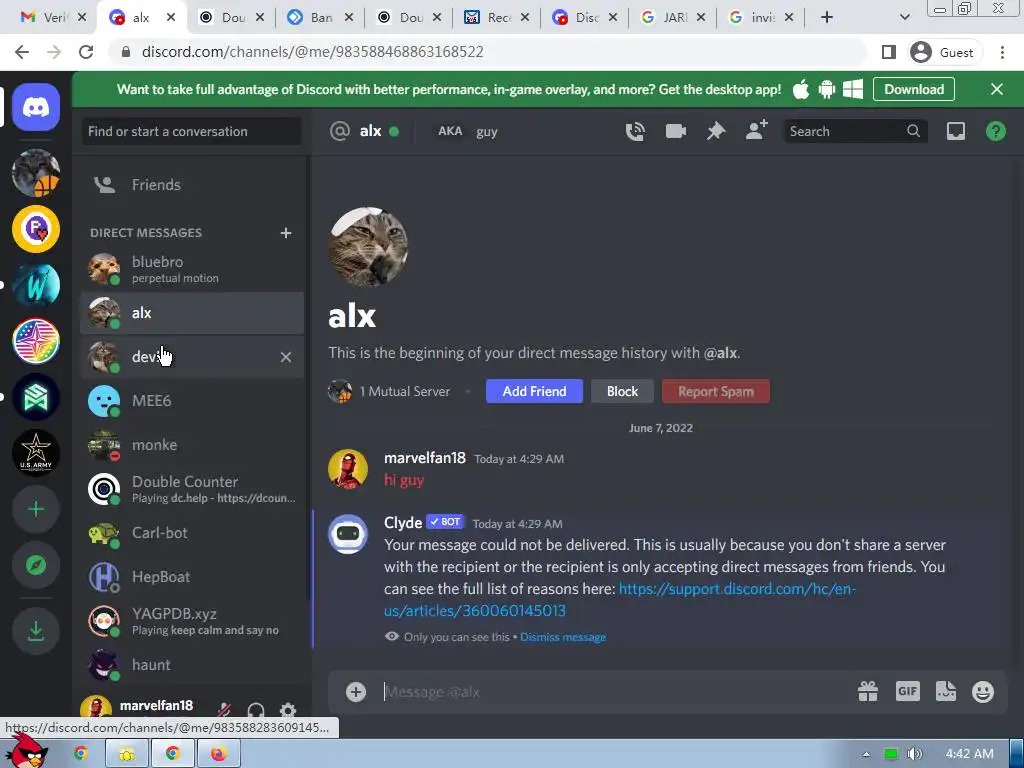Go back in browser
Image resolution: width=1024 pixels, height=768 pixels.
22,52
